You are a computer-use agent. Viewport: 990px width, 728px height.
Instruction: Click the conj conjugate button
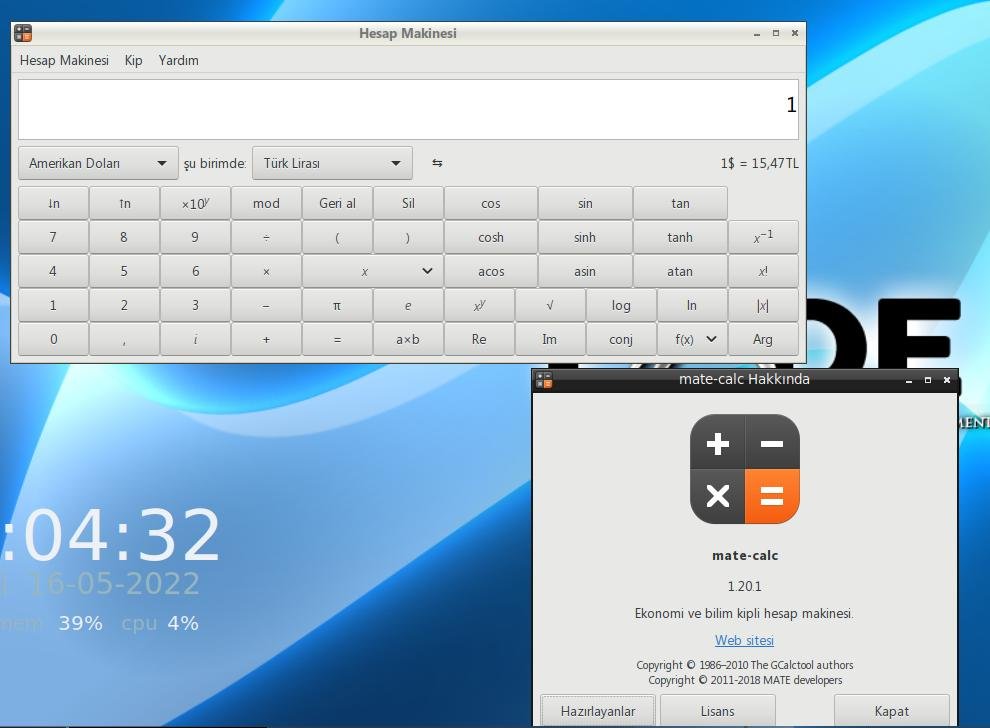point(621,339)
